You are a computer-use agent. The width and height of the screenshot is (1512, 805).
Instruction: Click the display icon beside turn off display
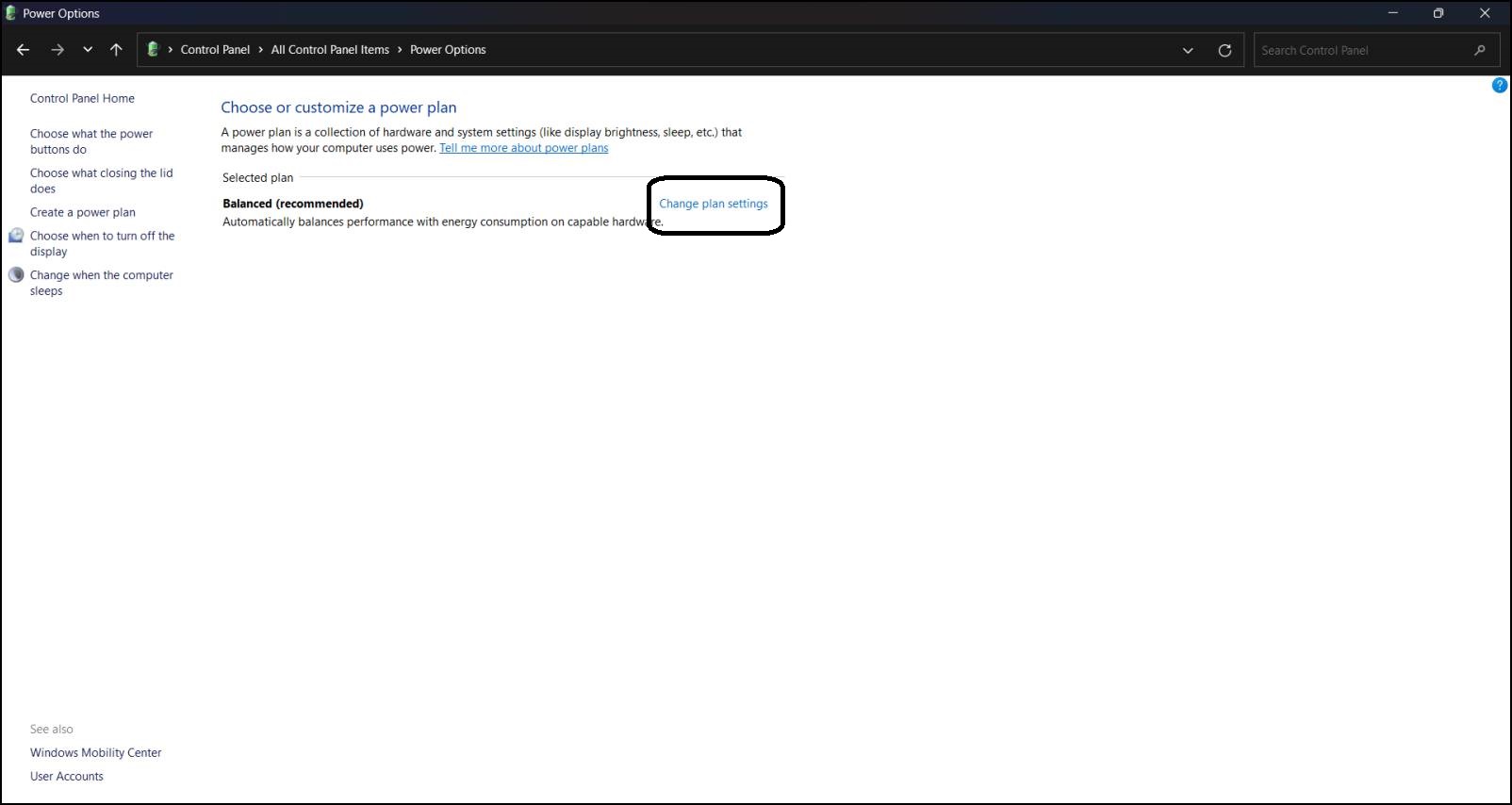pos(16,236)
